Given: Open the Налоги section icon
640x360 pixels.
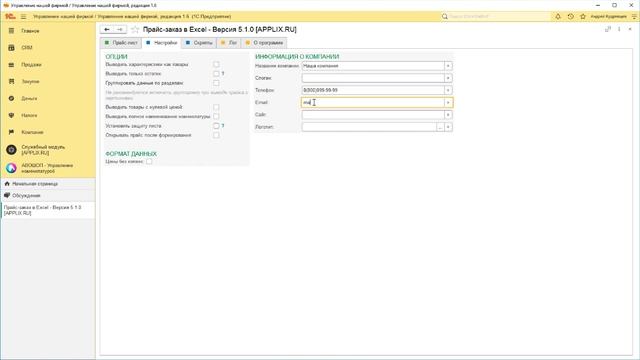Looking at the screenshot, I should click(11, 116).
